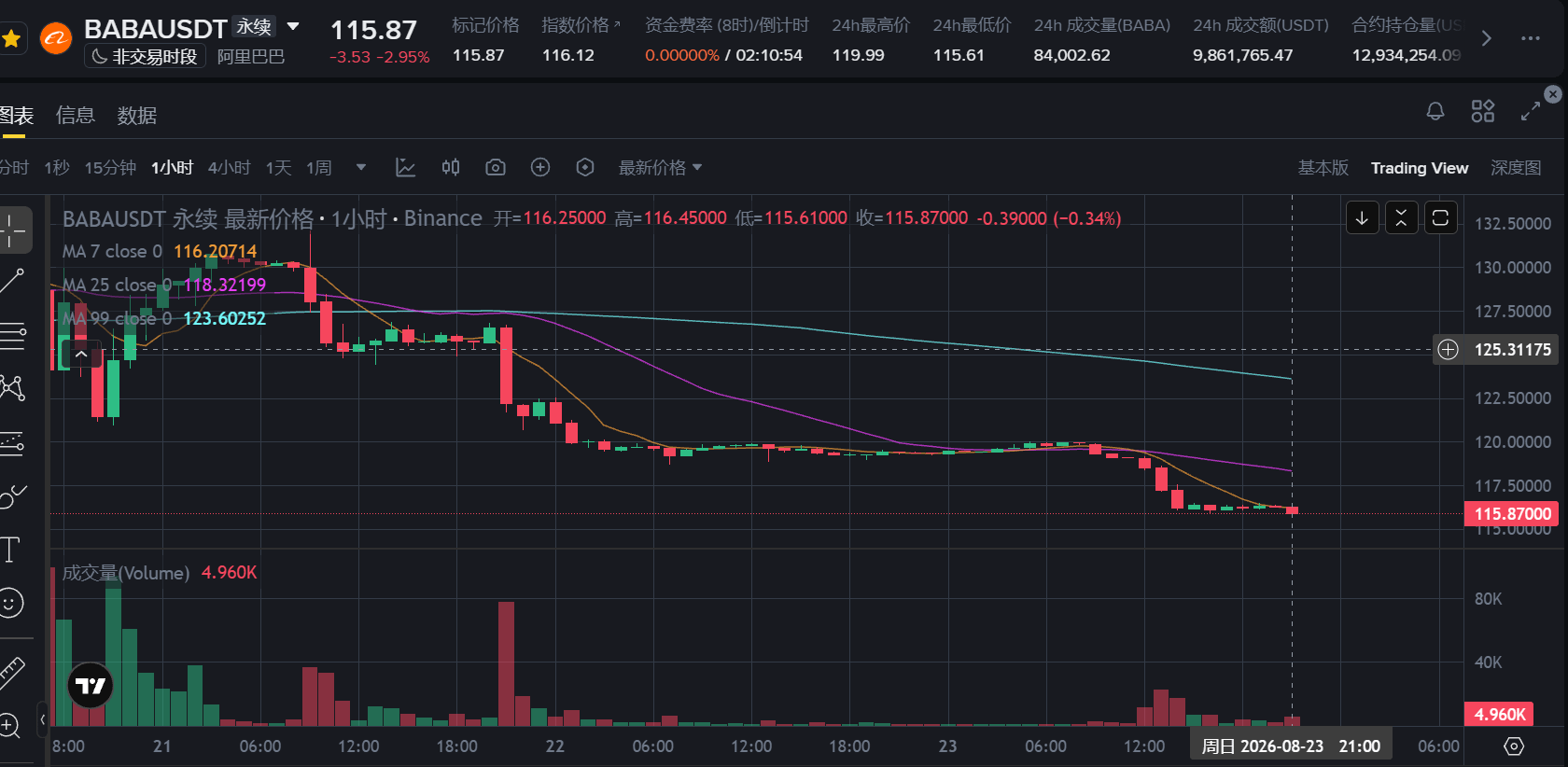Select the 1秒 timeframe
1568x767 pixels.
pos(57,168)
